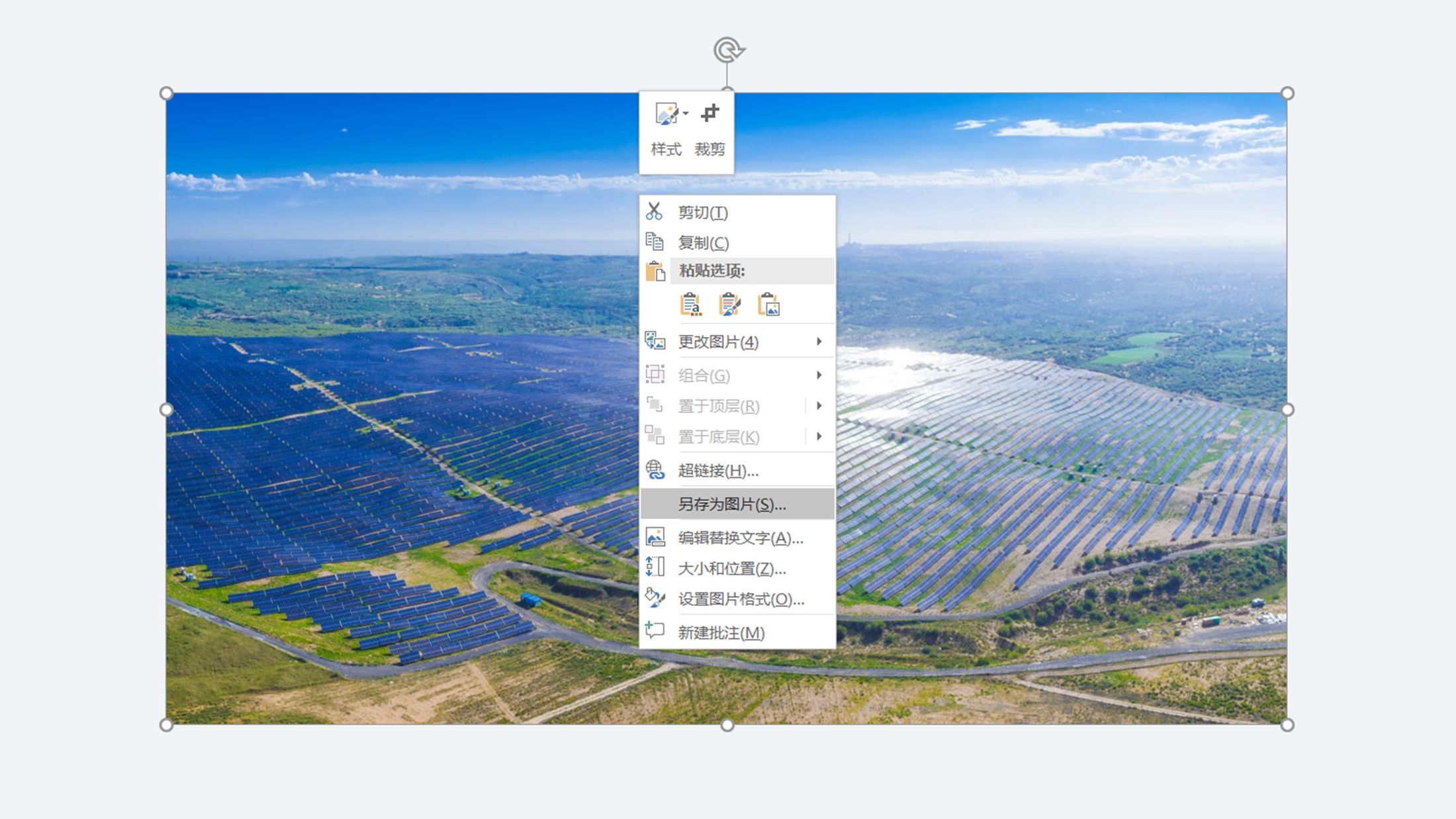The width and height of the screenshot is (1456, 819).
Task: Click the scissors icon beside Cut
Action: [654, 211]
